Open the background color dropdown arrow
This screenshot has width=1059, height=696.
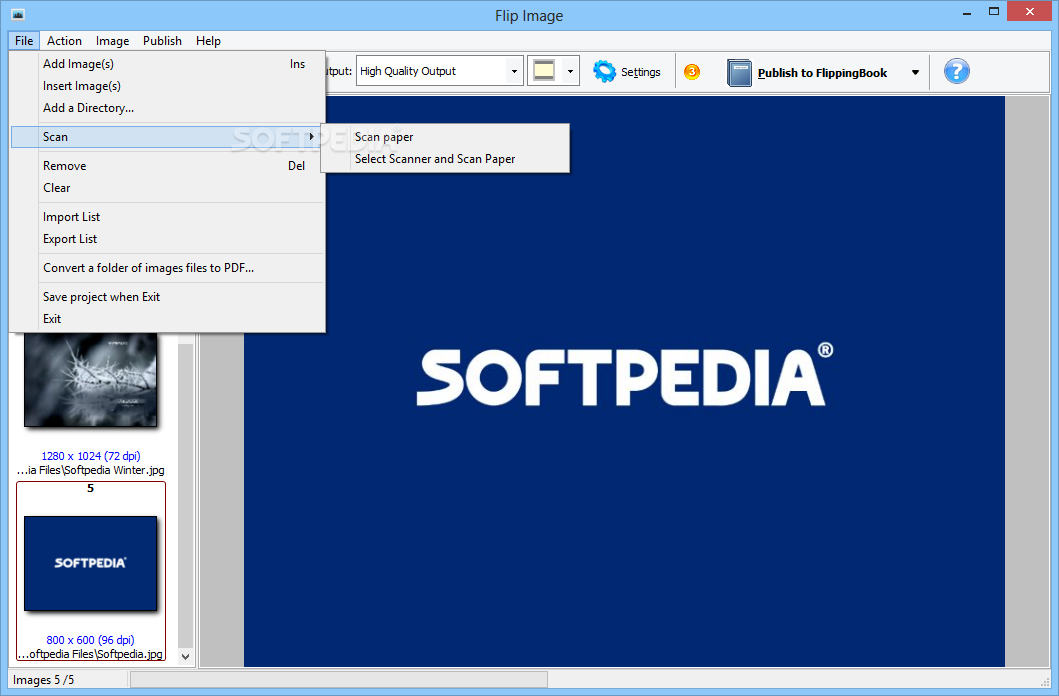coord(570,71)
